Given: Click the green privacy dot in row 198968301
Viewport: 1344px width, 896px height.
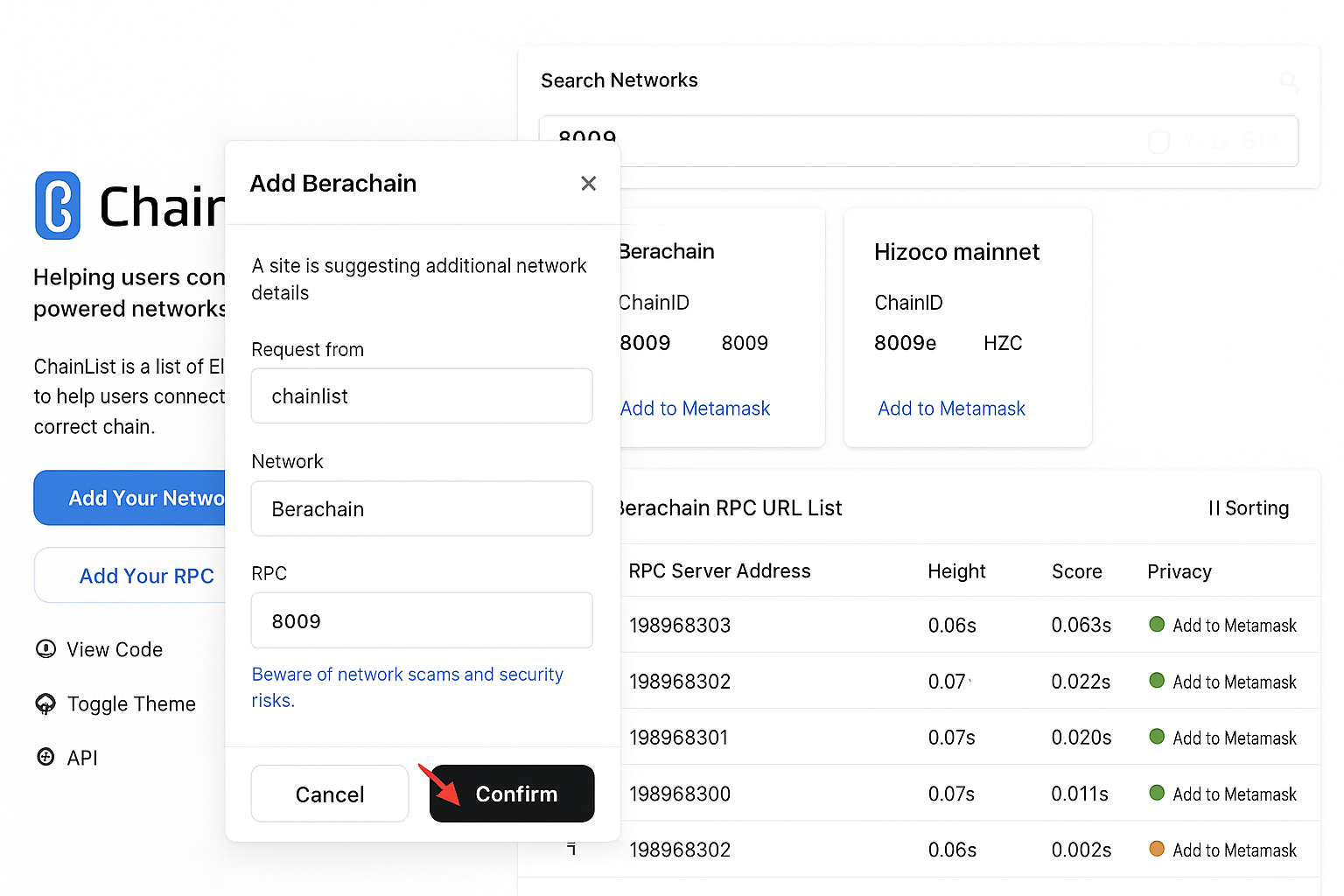Looking at the screenshot, I should pyautogui.click(x=1157, y=737).
